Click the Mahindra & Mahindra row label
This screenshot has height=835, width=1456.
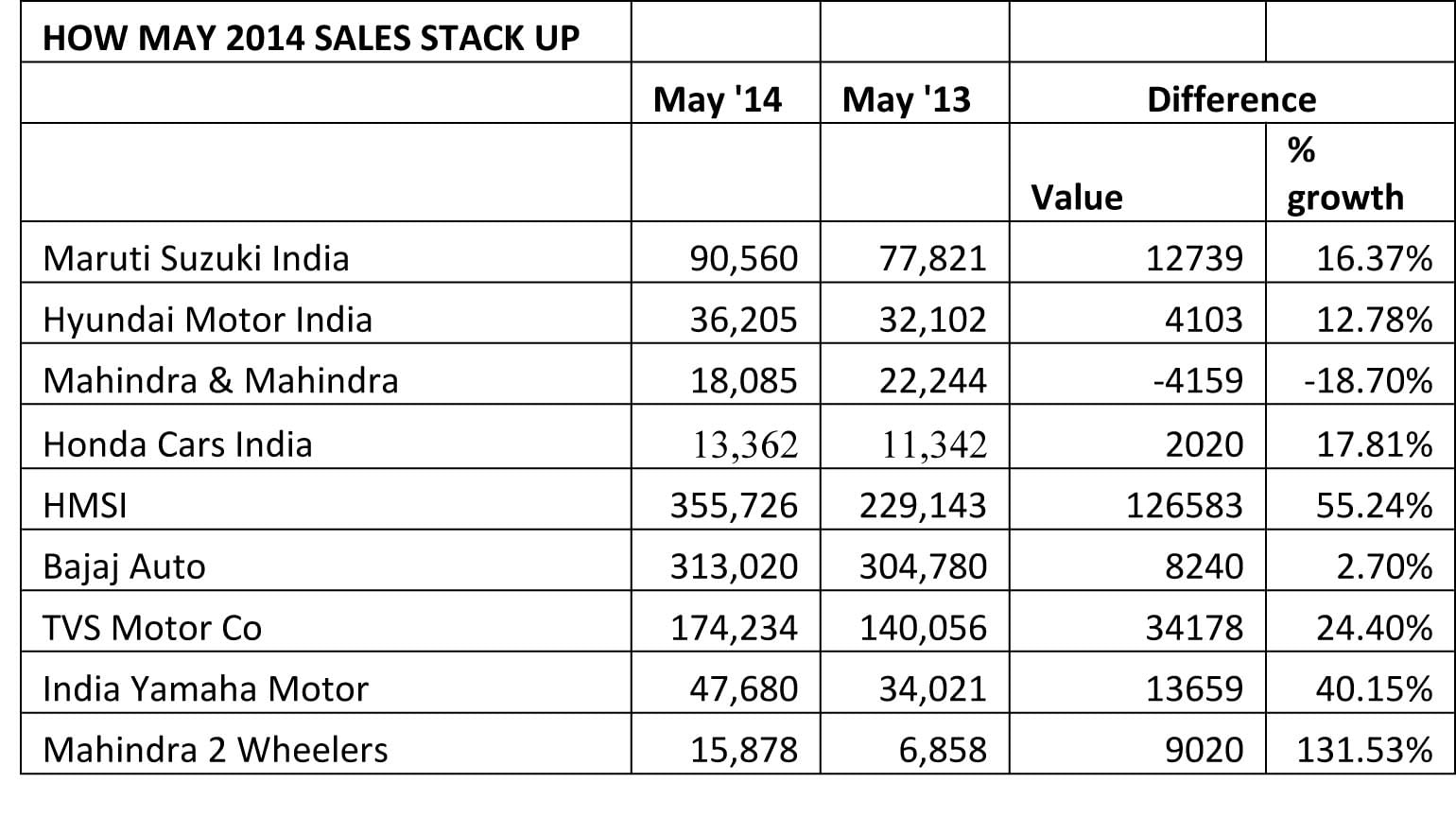pyautogui.click(x=221, y=380)
